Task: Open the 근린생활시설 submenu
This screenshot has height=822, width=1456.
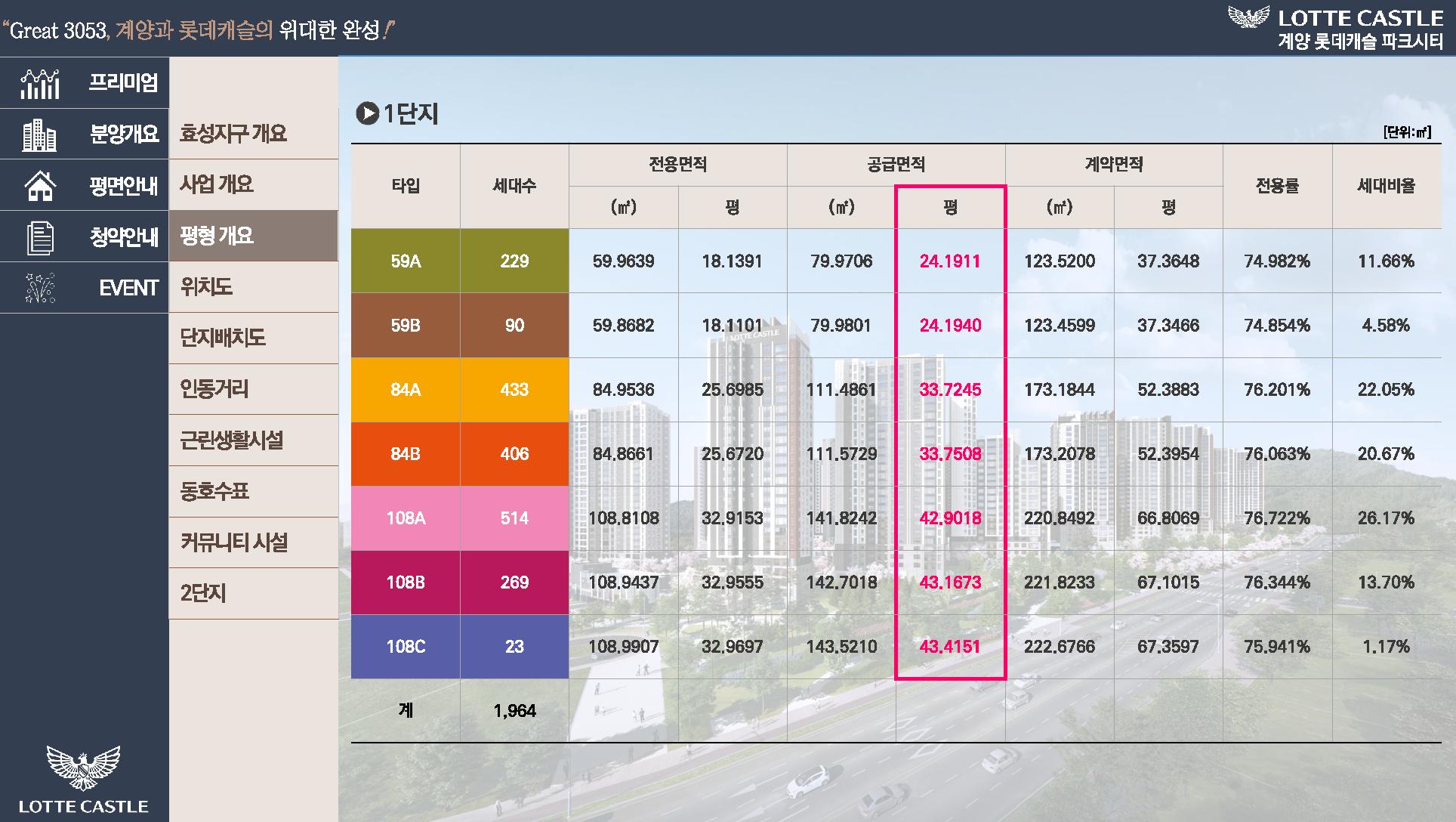Action: [254, 440]
